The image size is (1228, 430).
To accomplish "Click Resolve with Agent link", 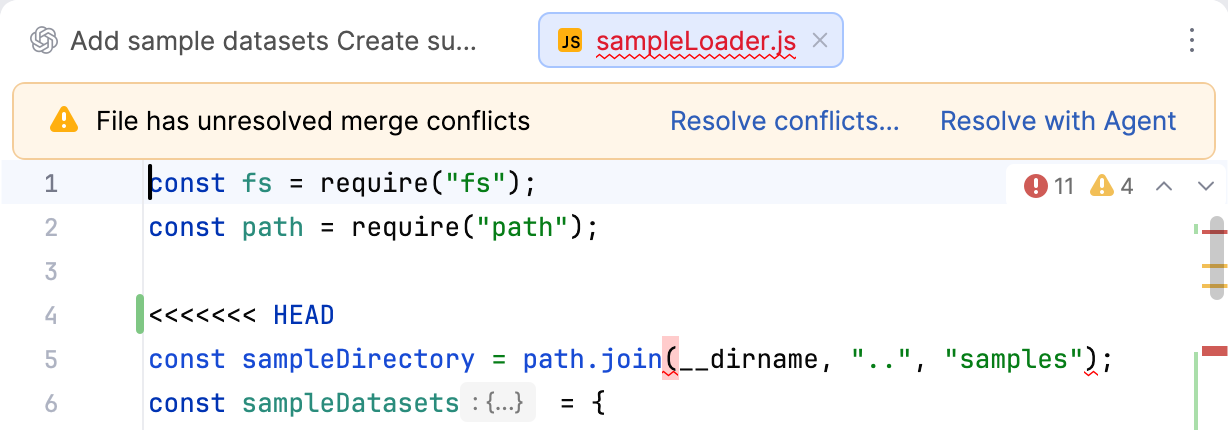I will point(1058,122).
